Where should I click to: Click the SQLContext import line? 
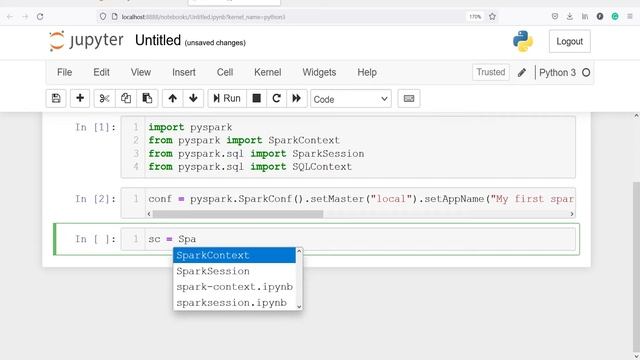tap(250, 167)
